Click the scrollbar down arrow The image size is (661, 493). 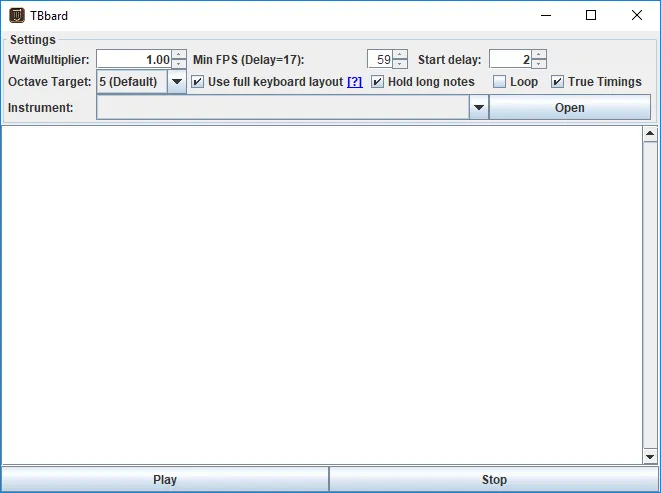pyautogui.click(x=650, y=456)
